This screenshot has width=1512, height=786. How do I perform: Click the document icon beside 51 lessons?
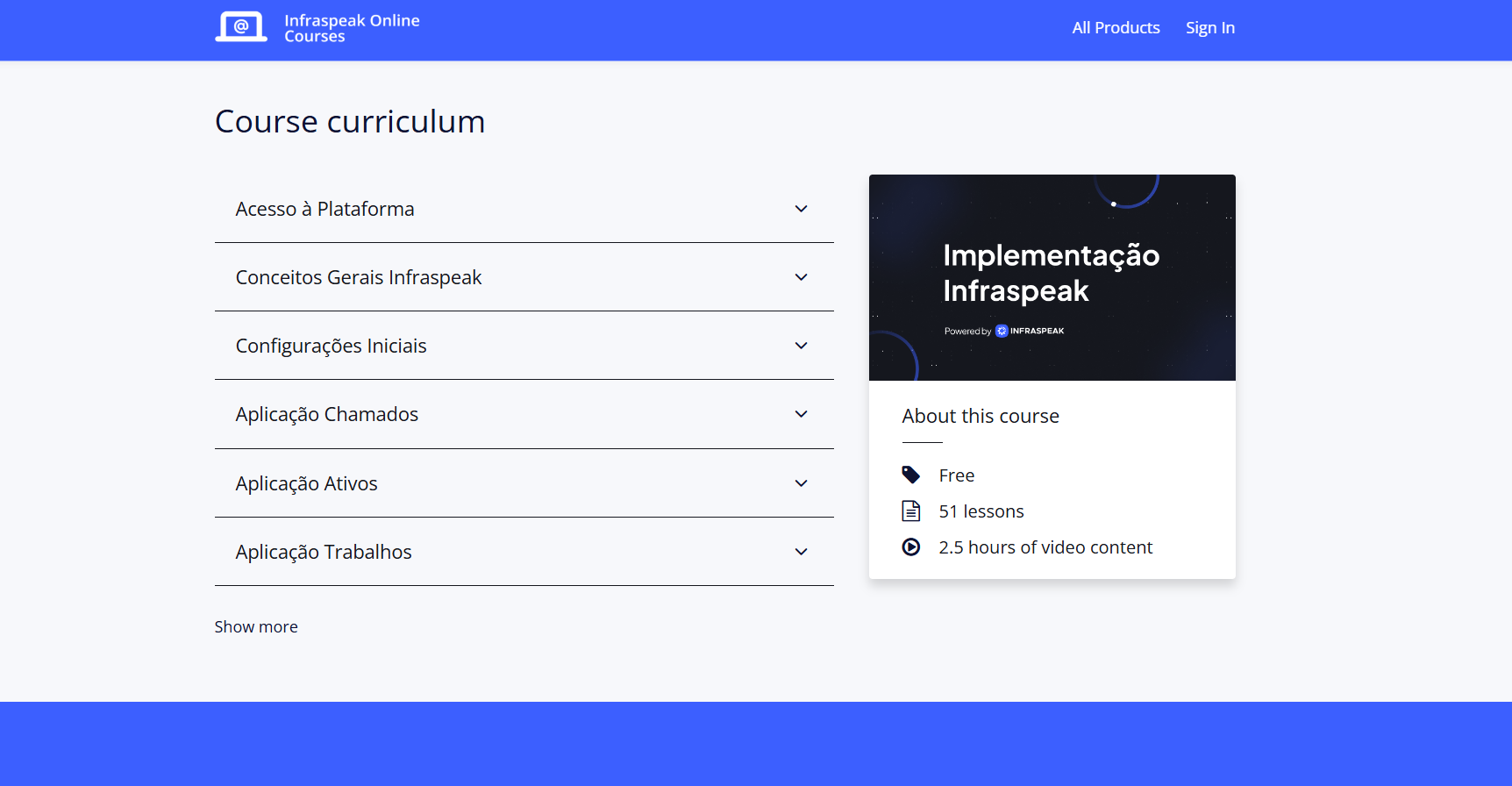[911, 511]
